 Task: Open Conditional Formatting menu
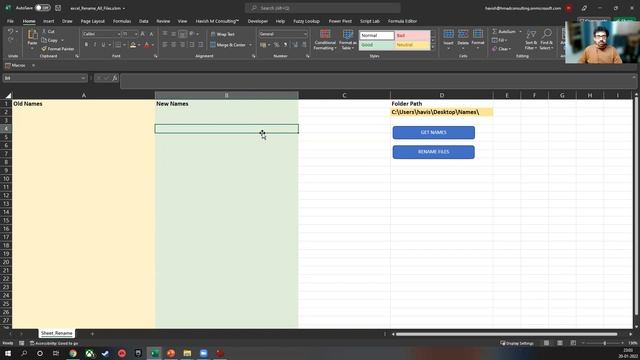click(x=325, y=40)
